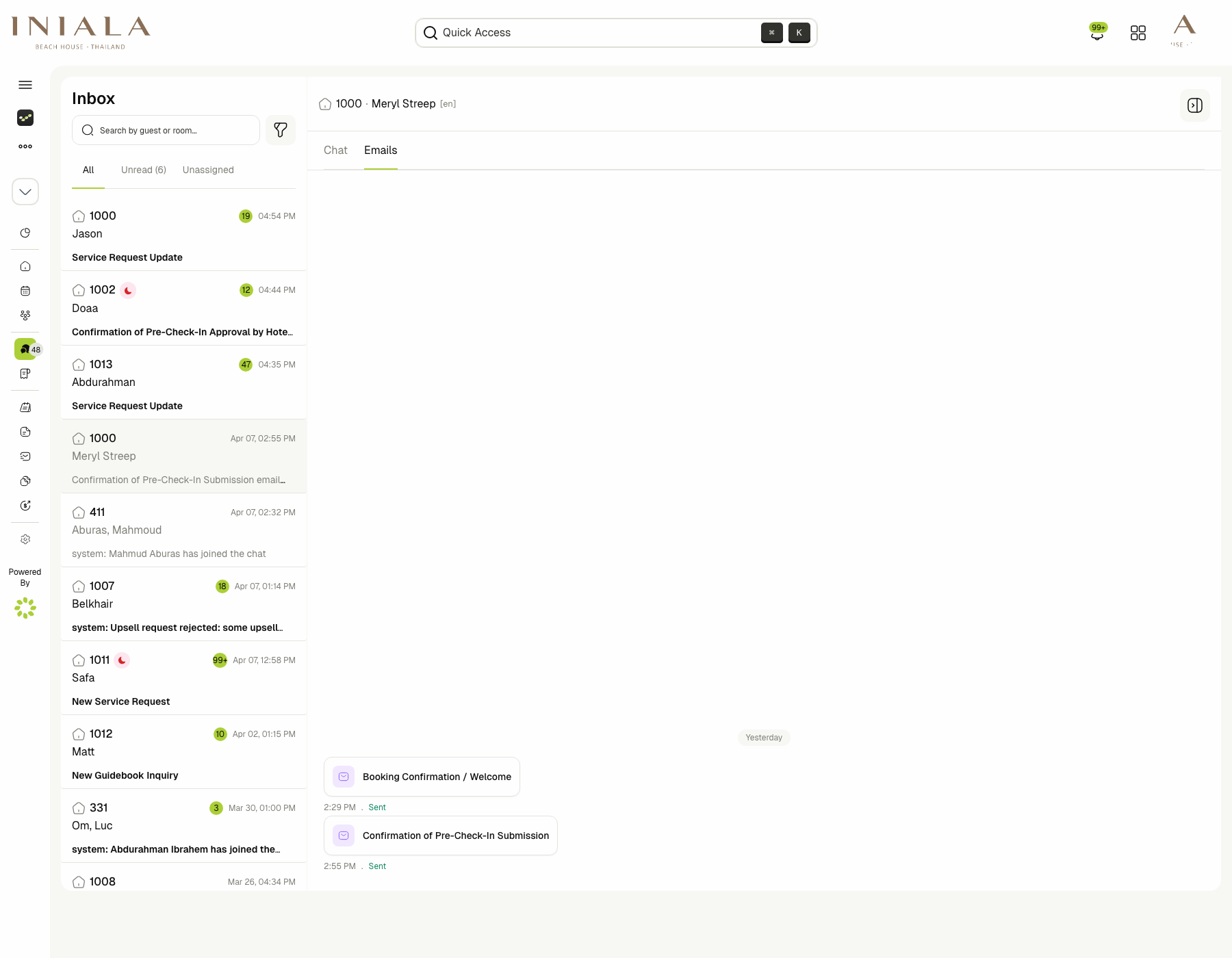Switch to the Unread (6) filter
The image size is (1232, 958).
(x=143, y=170)
